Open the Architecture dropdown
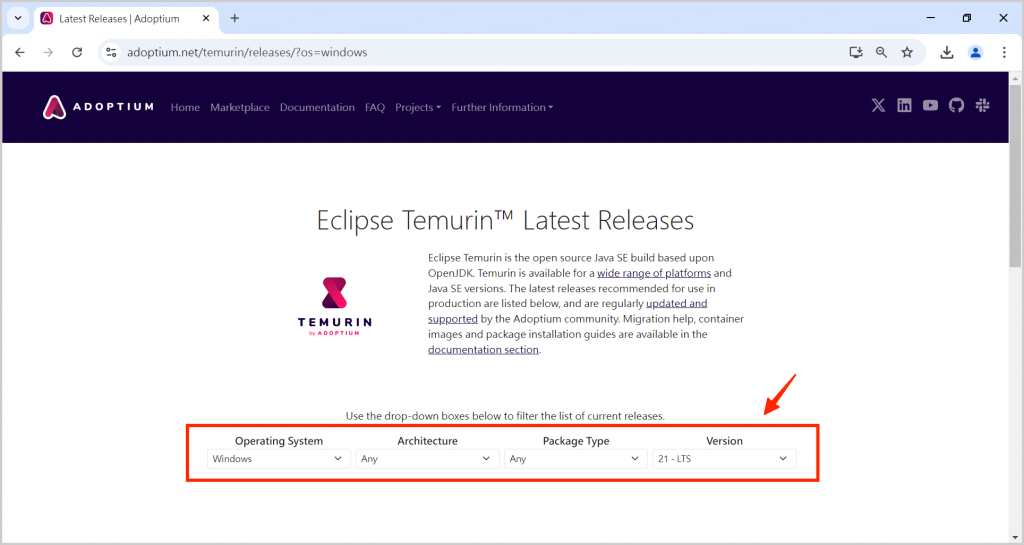This screenshot has width=1024, height=545. 427,459
